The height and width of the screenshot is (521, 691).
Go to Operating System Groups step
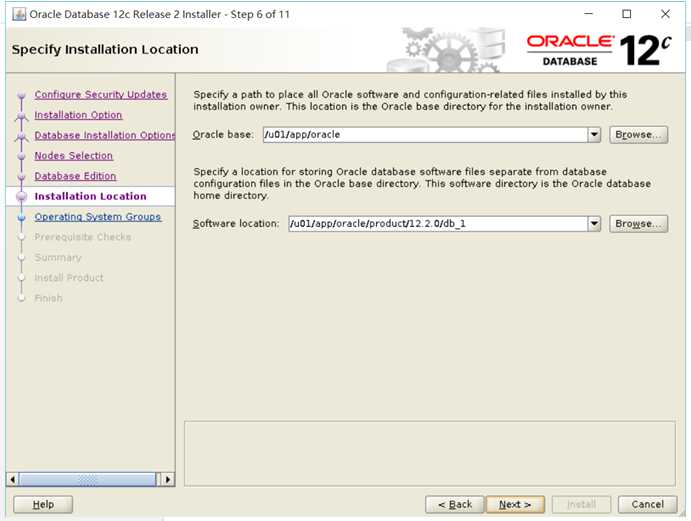tap(97, 216)
